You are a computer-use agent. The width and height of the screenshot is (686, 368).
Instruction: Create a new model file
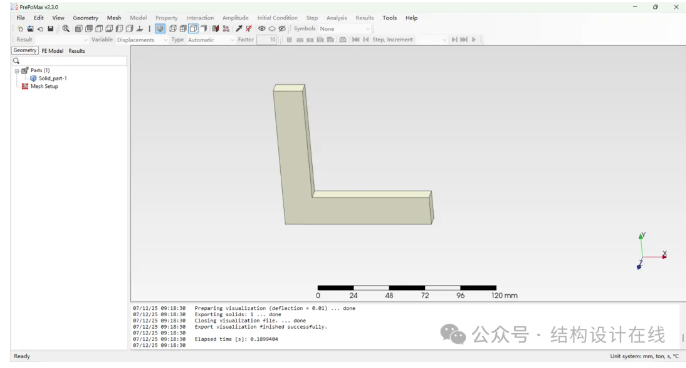(20, 29)
